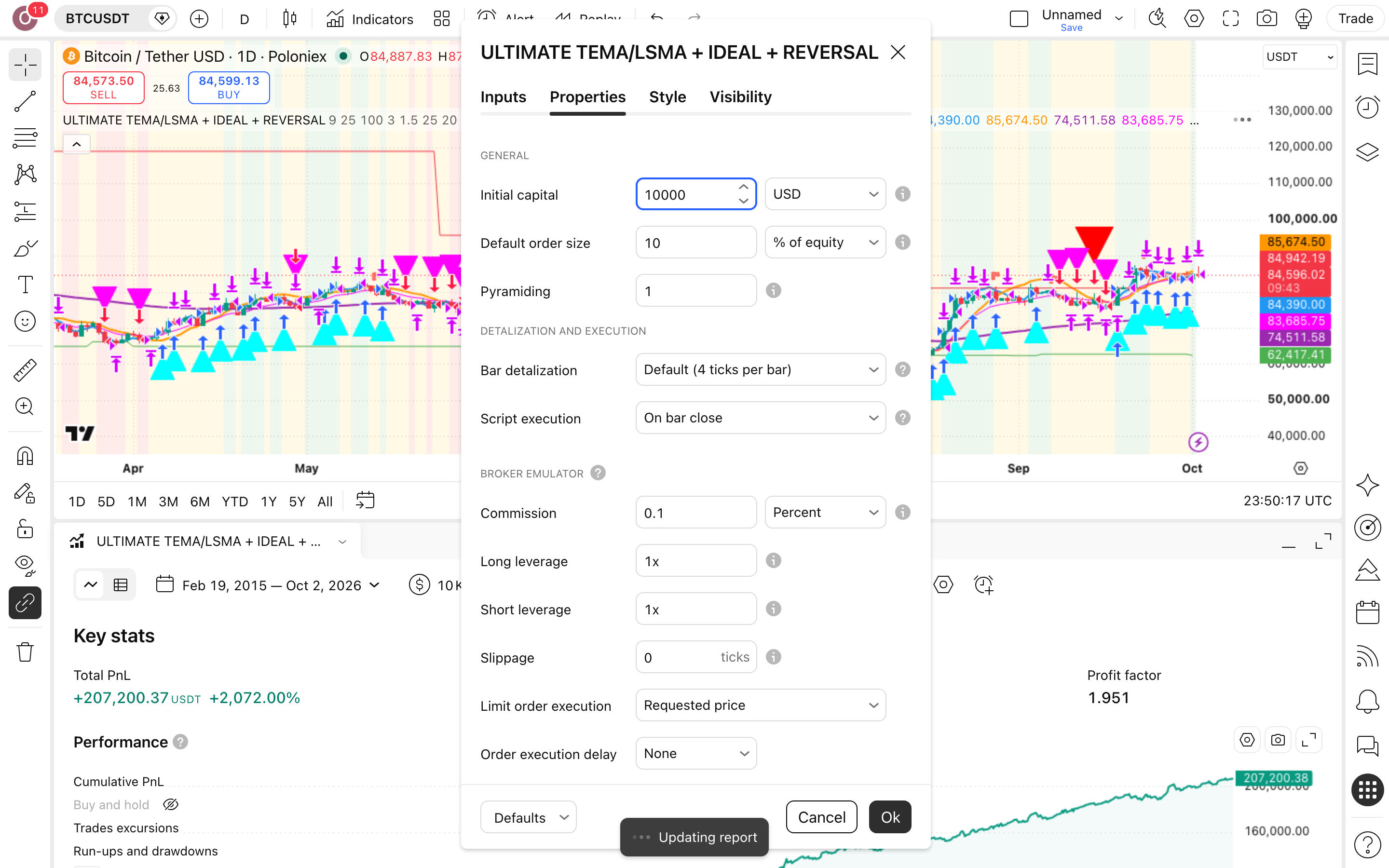Select the 1Y time range

[x=268, y=501]
